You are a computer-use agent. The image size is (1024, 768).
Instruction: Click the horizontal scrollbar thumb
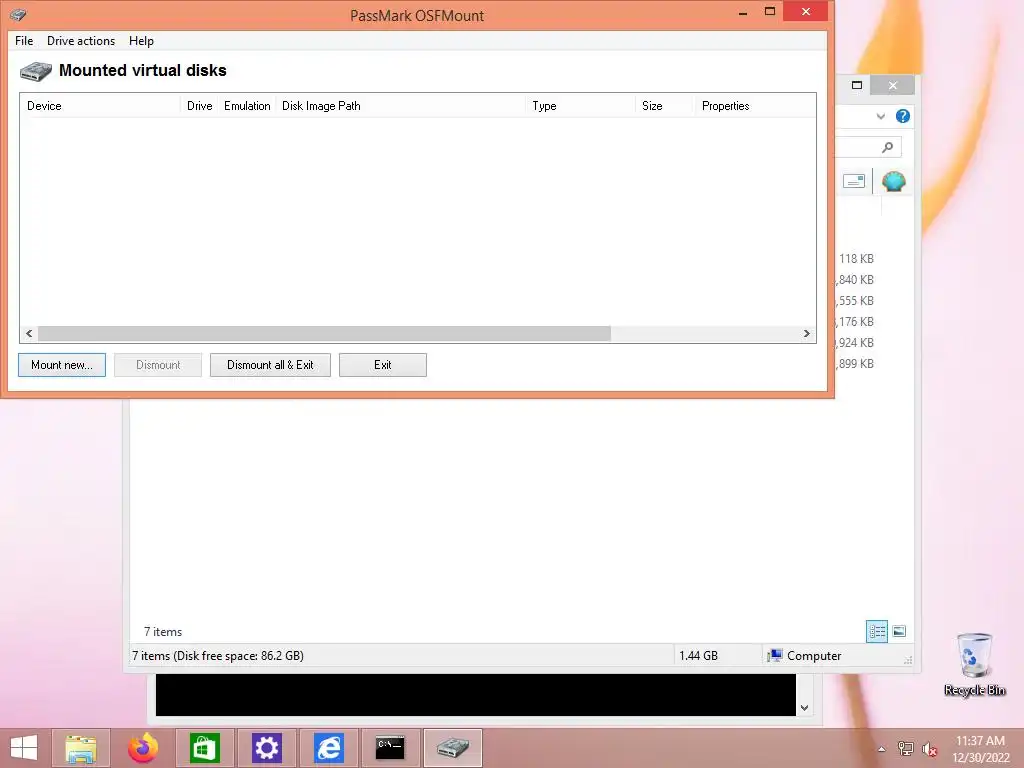325,334
